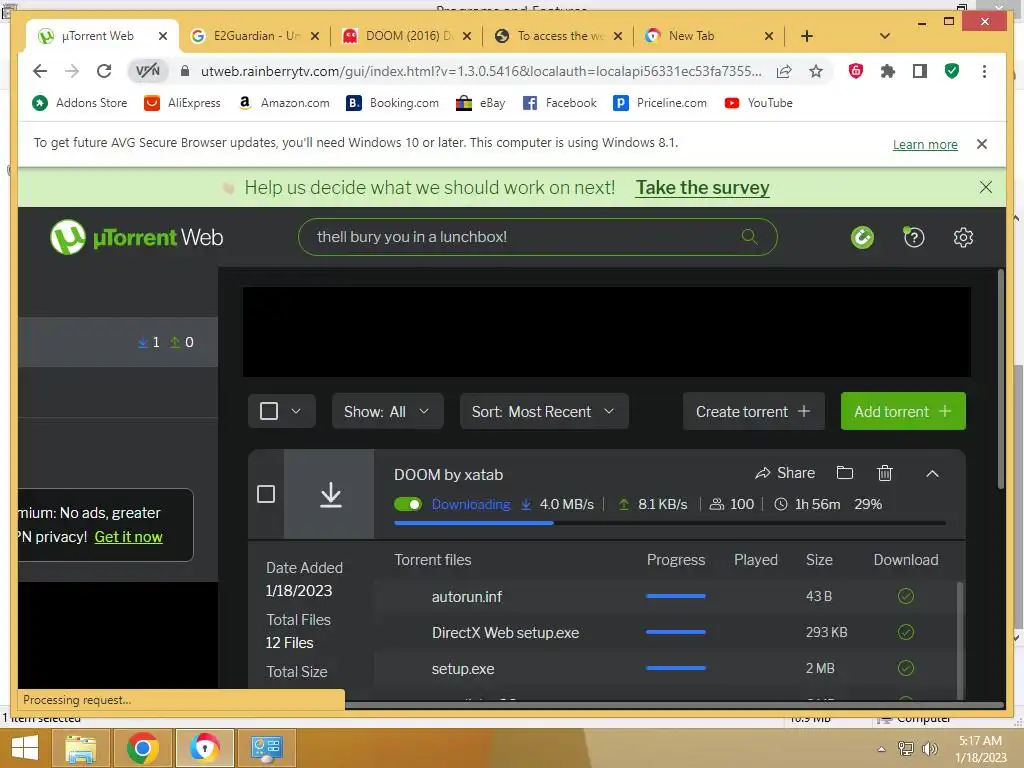Click the torrent files list scrollbar
The height and width of the screenshot is (768, 1024).
(x=959, y=640)
